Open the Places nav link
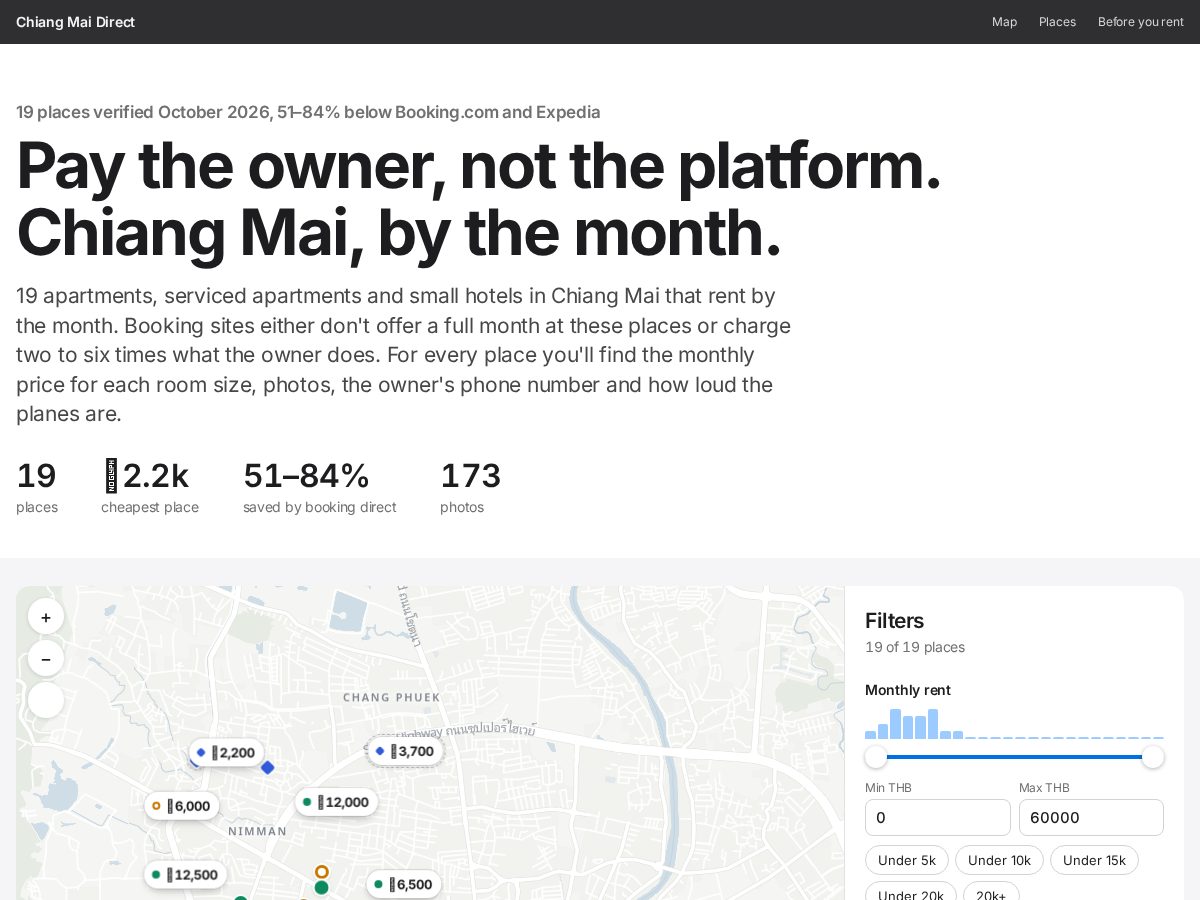This screenshot has width=1200, height=900. coord(1057,22)
